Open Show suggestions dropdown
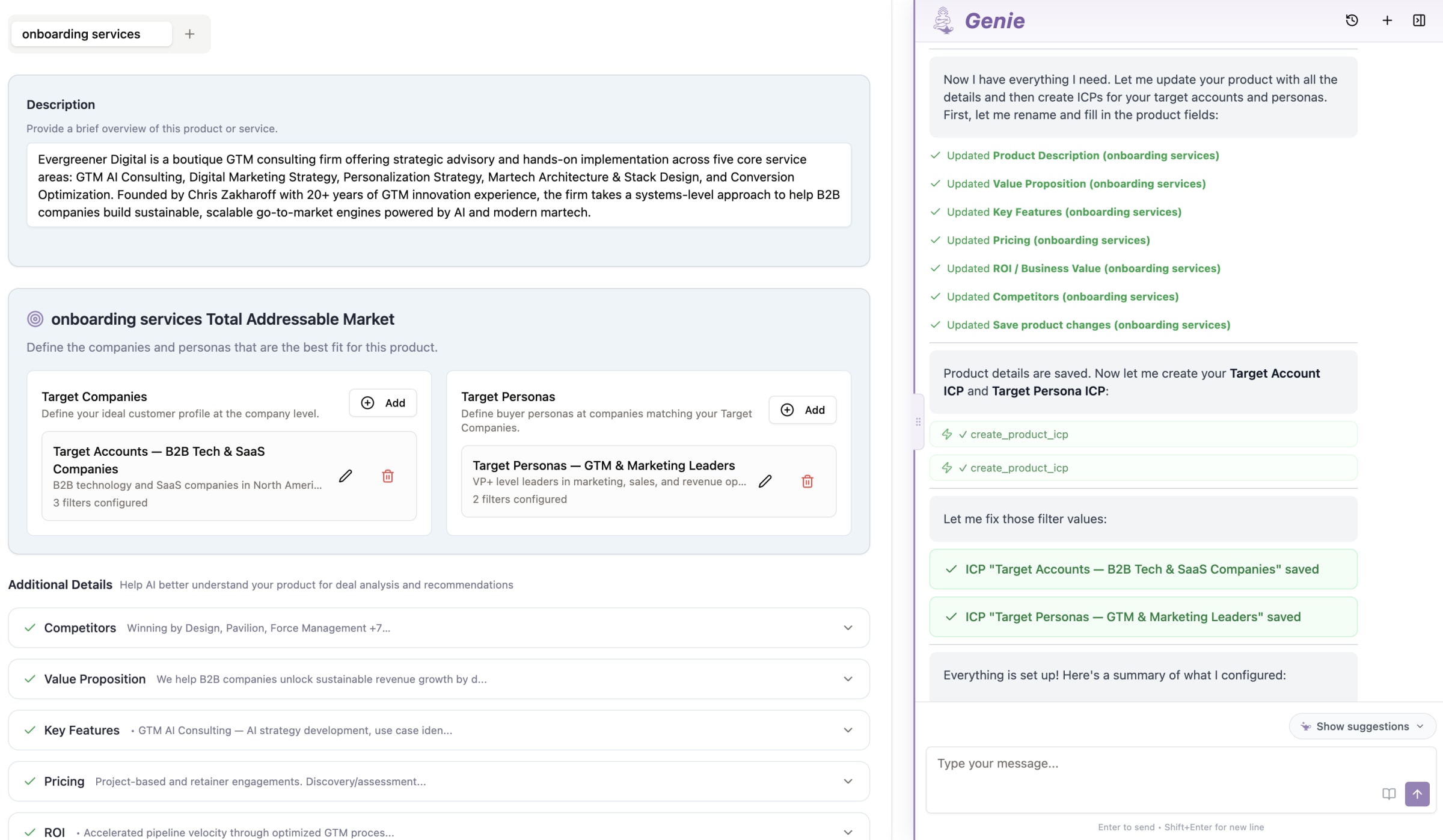 click(1362, 726)
